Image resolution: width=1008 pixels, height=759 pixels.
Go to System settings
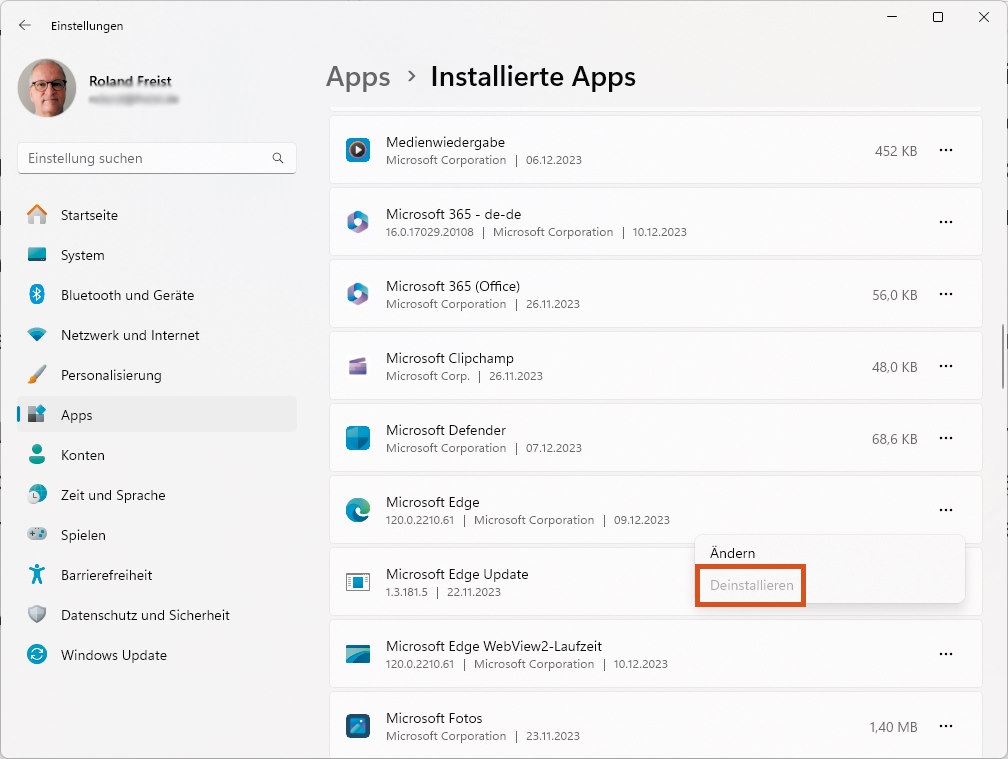pyautogui.click(x=157, y=255)
